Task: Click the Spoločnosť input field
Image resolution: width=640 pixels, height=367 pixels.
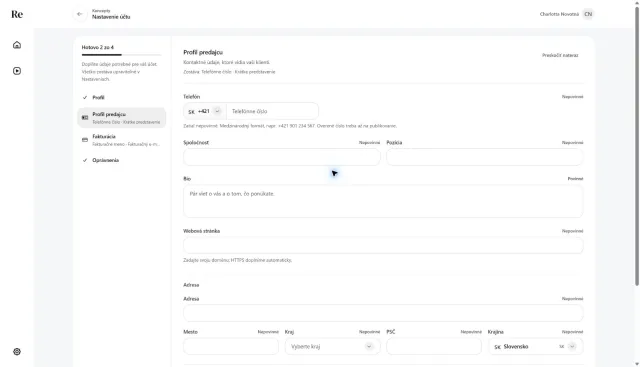Action: pyautogui.click(x=282, y=157)
